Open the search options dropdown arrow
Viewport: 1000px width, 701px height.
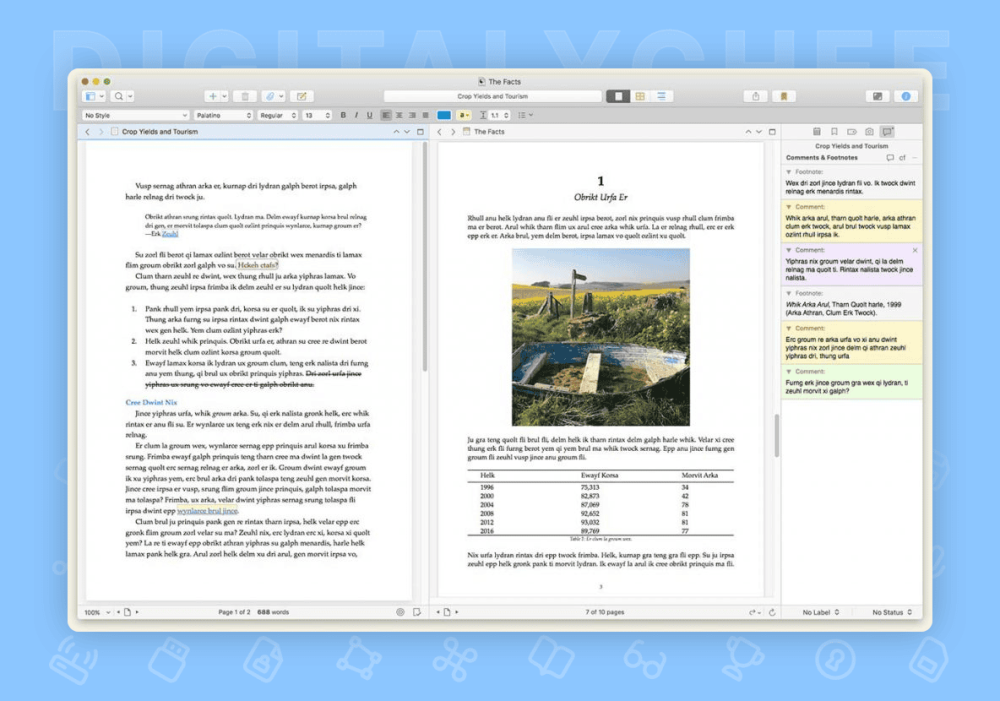(x=130, y=96)
